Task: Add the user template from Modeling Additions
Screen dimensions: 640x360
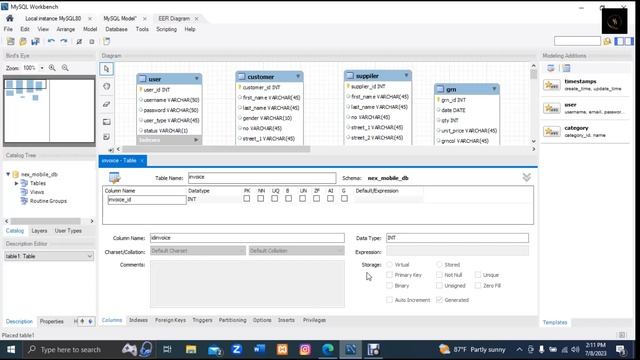Action: [x=584, y=108]
